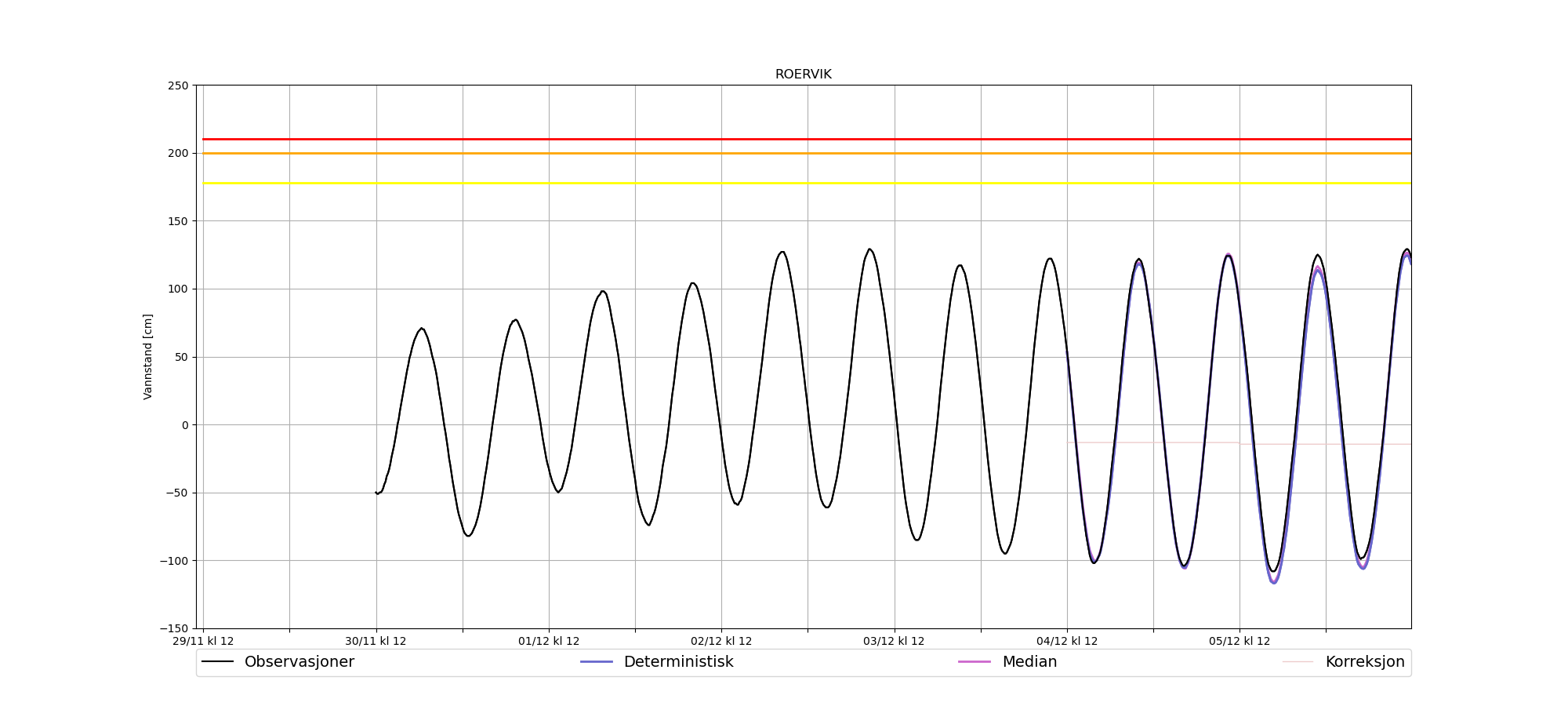Click the blue Deterministisk legend line swatch
The width and height of the screenshot is (1568, 706).
tap(596, 662)
